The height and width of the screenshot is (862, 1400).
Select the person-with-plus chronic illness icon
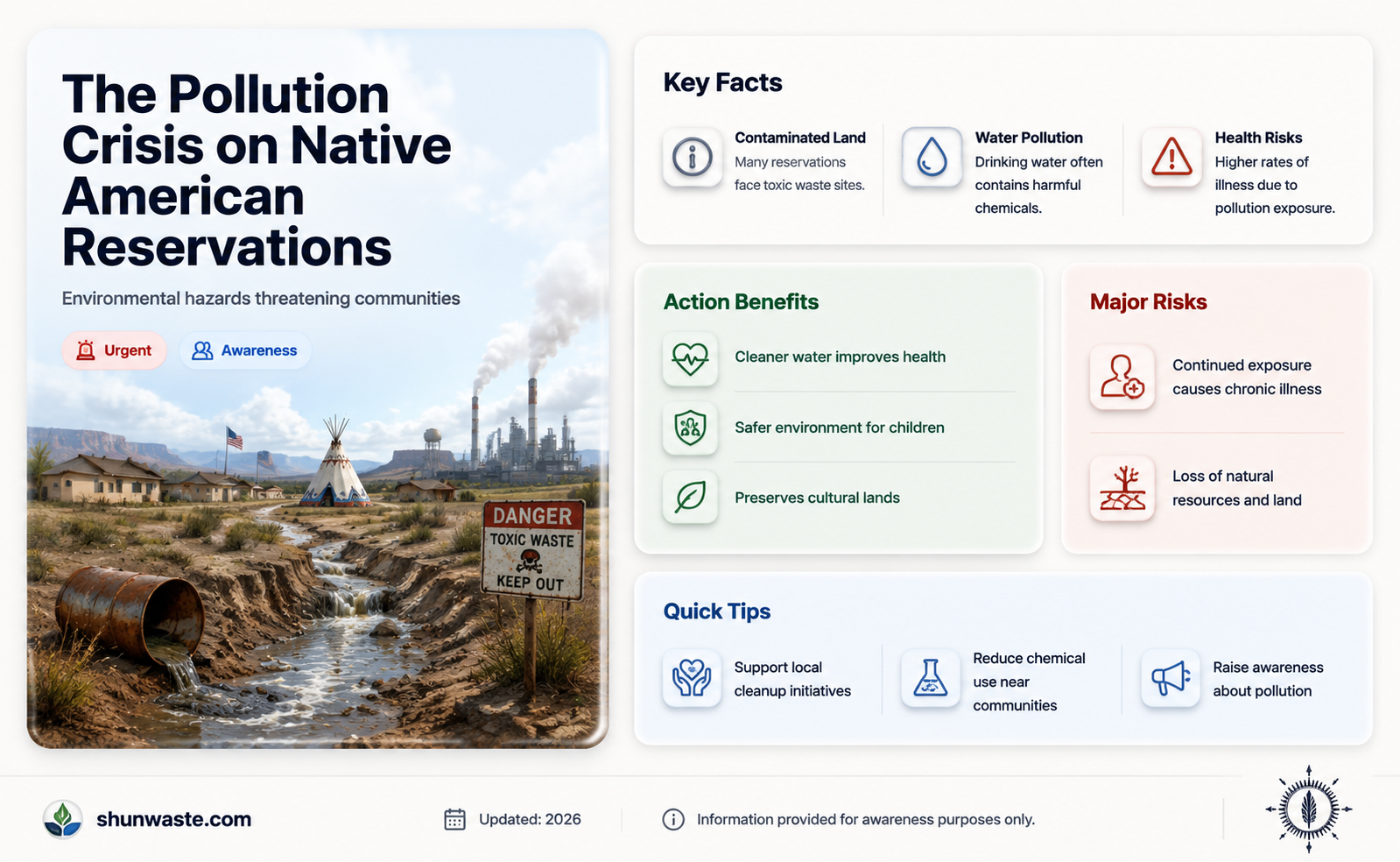(1122, 377)
